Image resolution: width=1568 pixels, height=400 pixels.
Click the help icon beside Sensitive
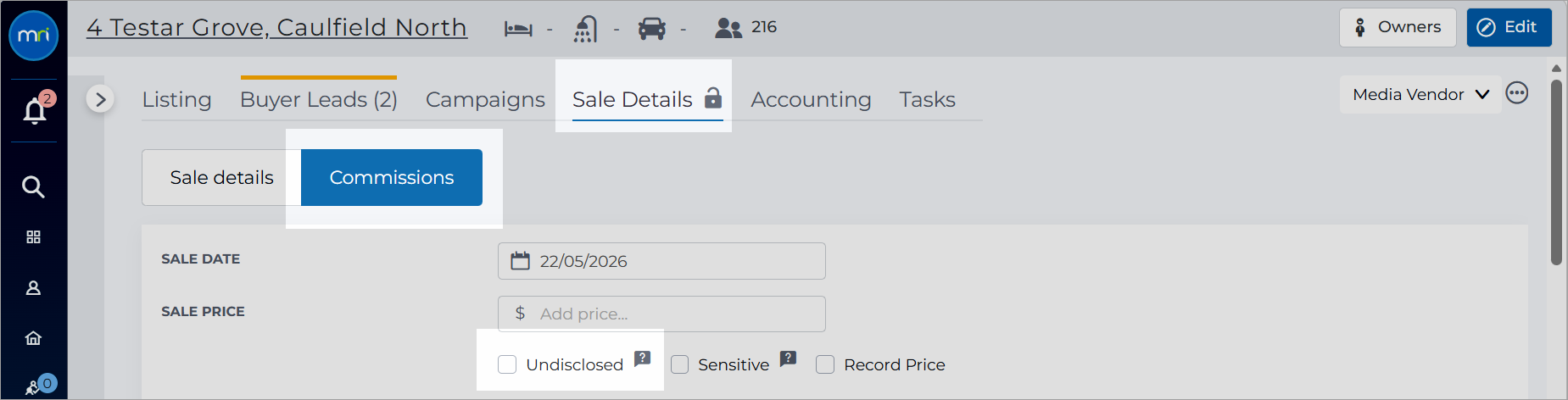(789, 358)
